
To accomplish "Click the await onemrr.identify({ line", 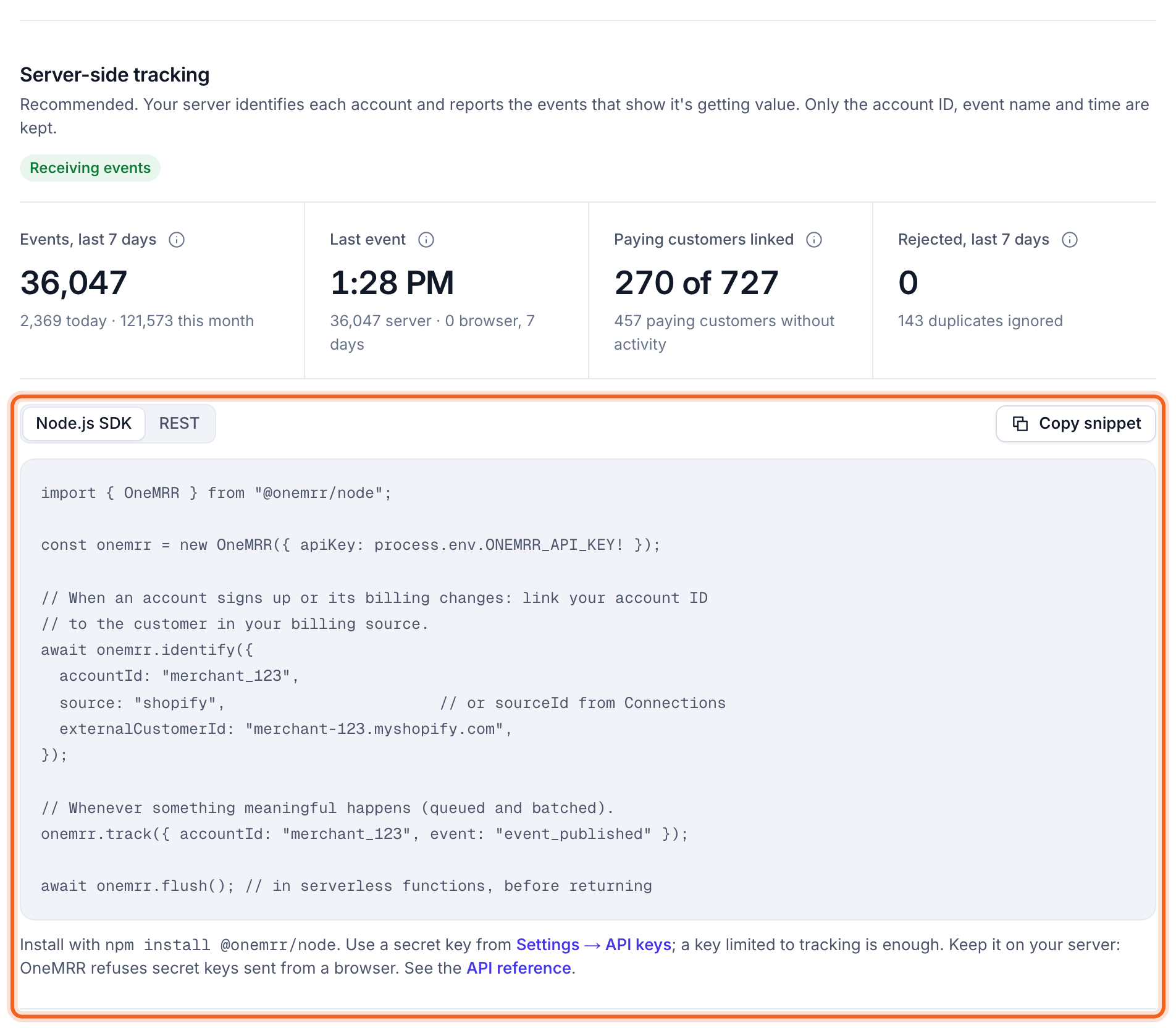I will point(147,650).
